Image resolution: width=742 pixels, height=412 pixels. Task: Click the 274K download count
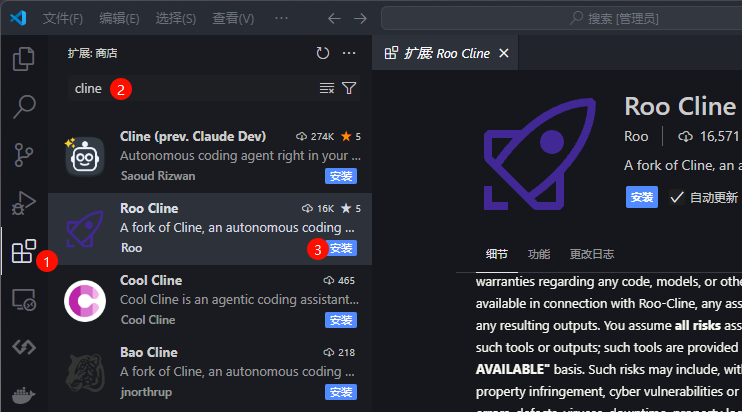[x=315, y=137]
